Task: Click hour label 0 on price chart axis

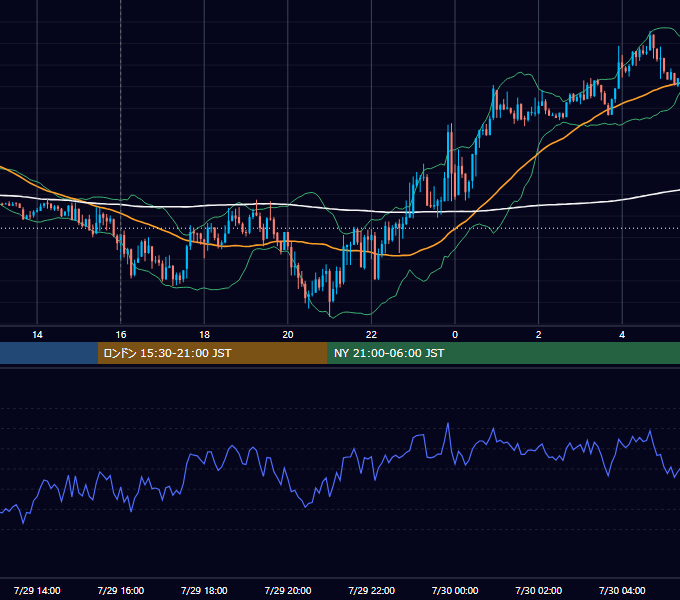Action: coord(455,335)
